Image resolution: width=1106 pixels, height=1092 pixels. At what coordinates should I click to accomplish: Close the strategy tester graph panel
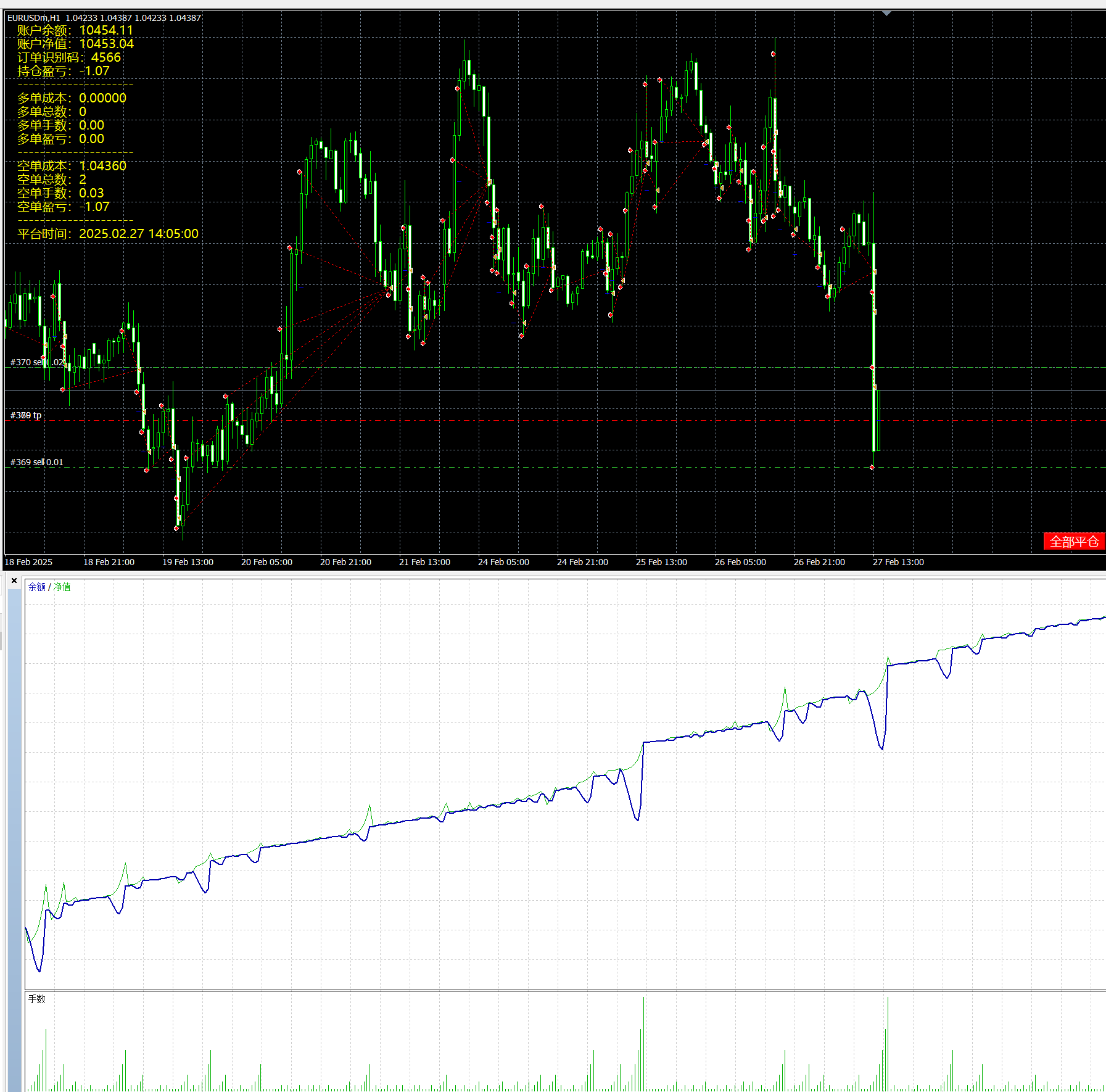click(x=14, y=581)
